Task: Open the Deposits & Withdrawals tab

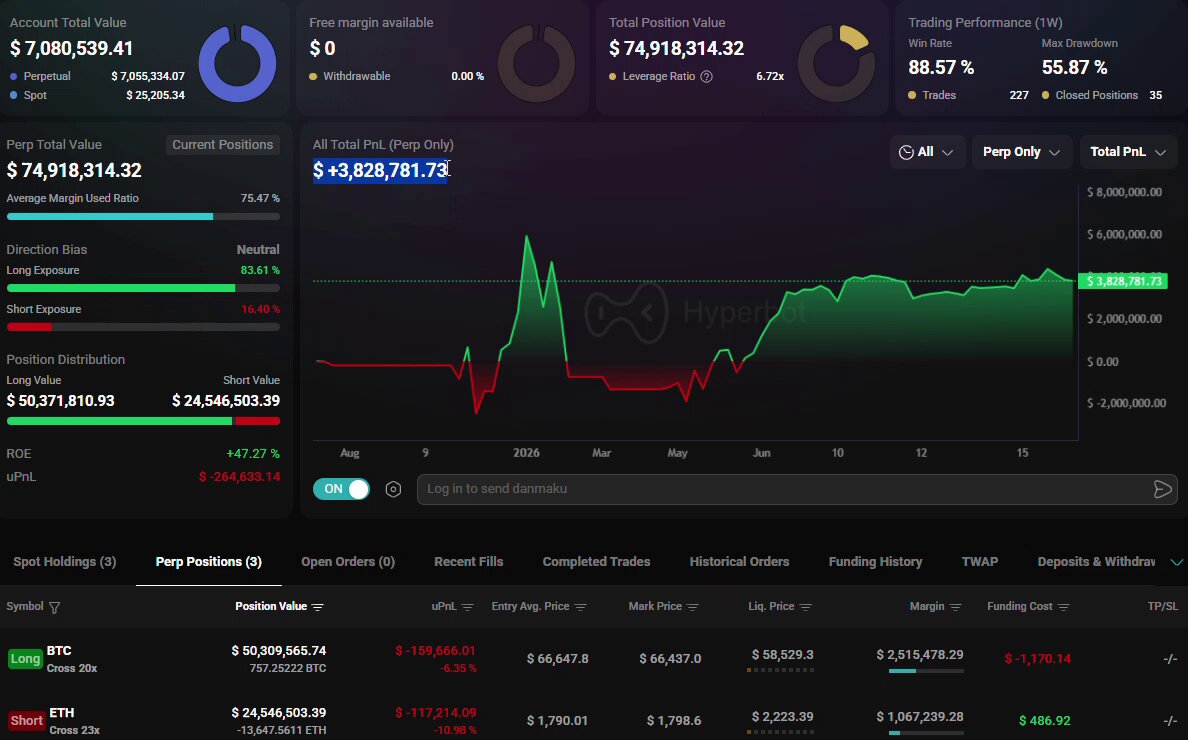Action: [1096, 562]
